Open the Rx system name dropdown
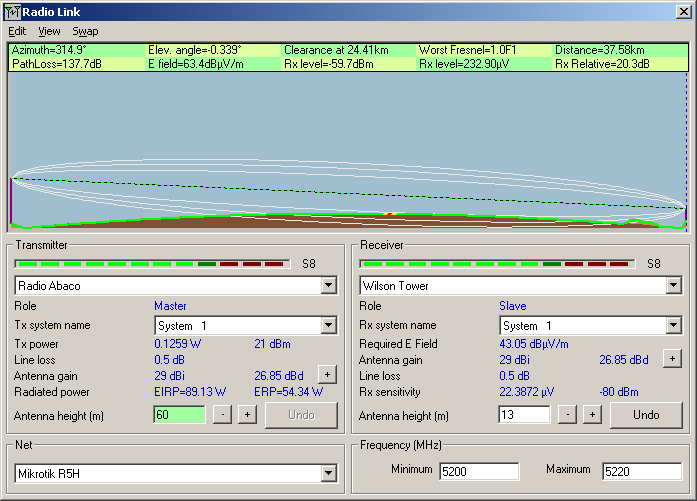697x501 pixels. 673,326
